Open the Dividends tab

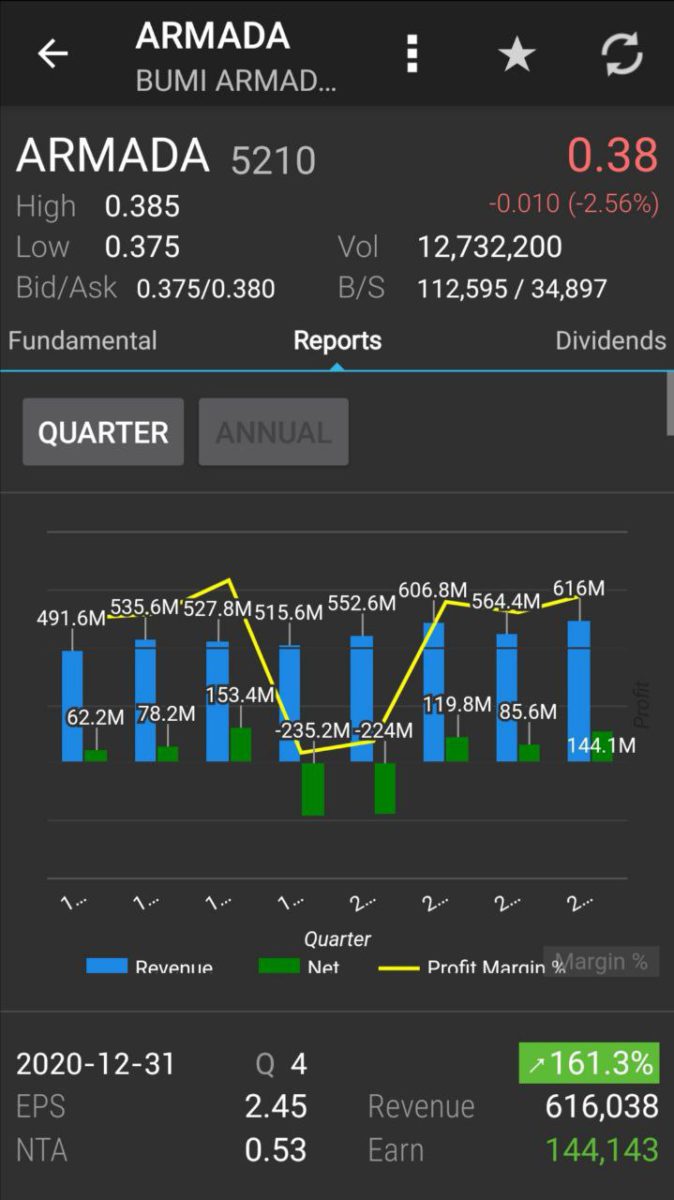[x=610, y=340]
